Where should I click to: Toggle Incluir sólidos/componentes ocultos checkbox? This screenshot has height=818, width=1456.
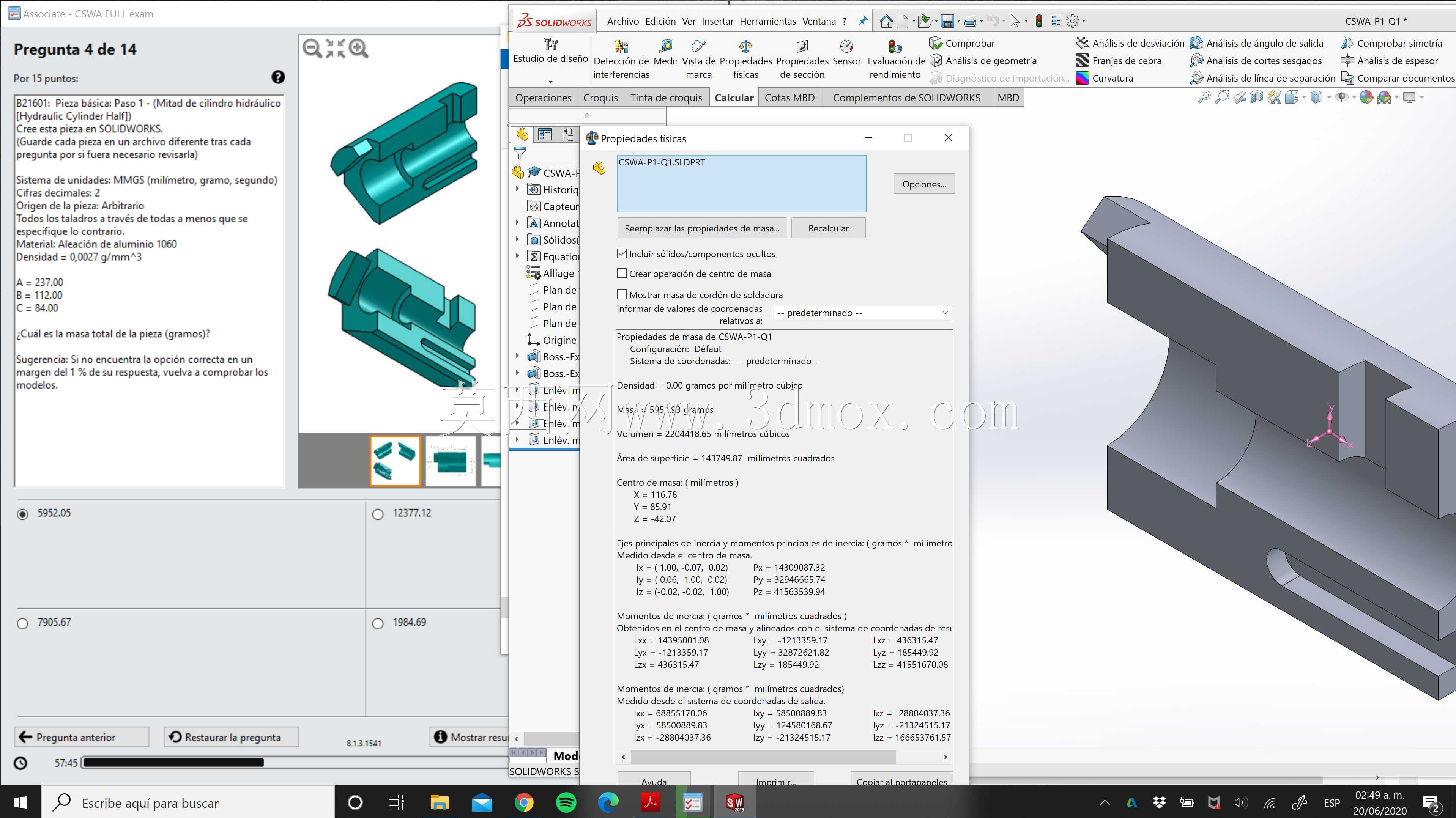click(622, 254)
